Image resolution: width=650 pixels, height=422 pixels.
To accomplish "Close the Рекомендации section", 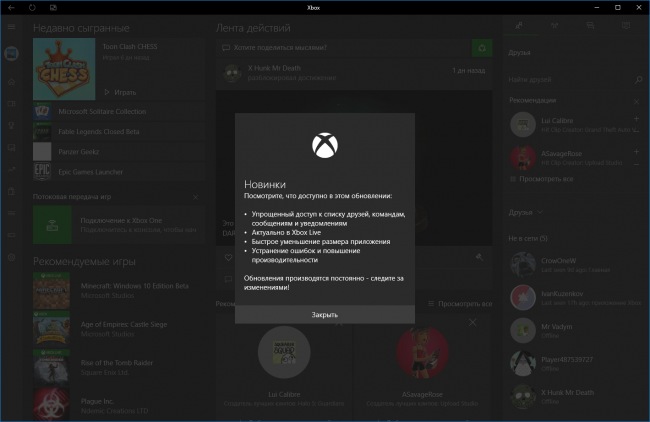I will click(636, 101).
